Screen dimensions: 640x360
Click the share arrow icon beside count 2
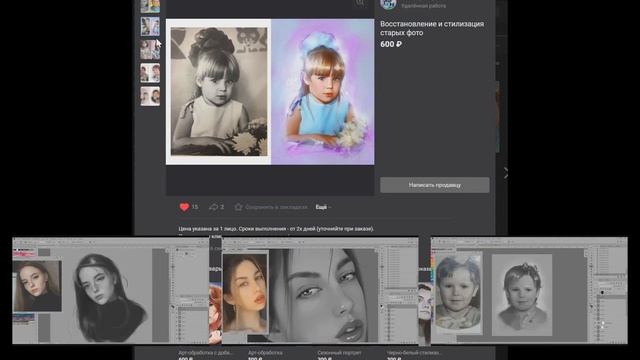pyautogui.click(x=213, y=207)
